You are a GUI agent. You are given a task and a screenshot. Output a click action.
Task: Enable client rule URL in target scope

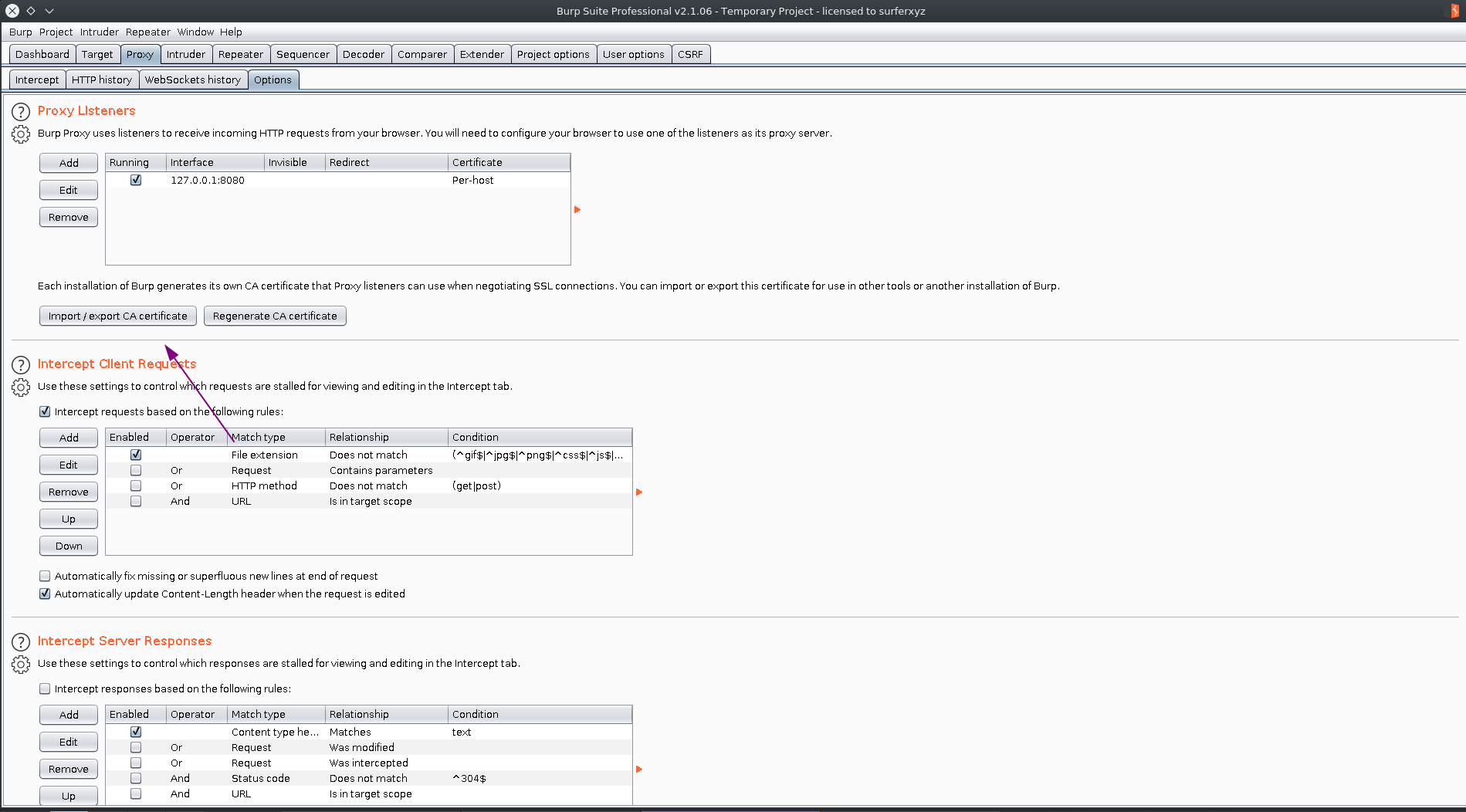tap(136, 501)
